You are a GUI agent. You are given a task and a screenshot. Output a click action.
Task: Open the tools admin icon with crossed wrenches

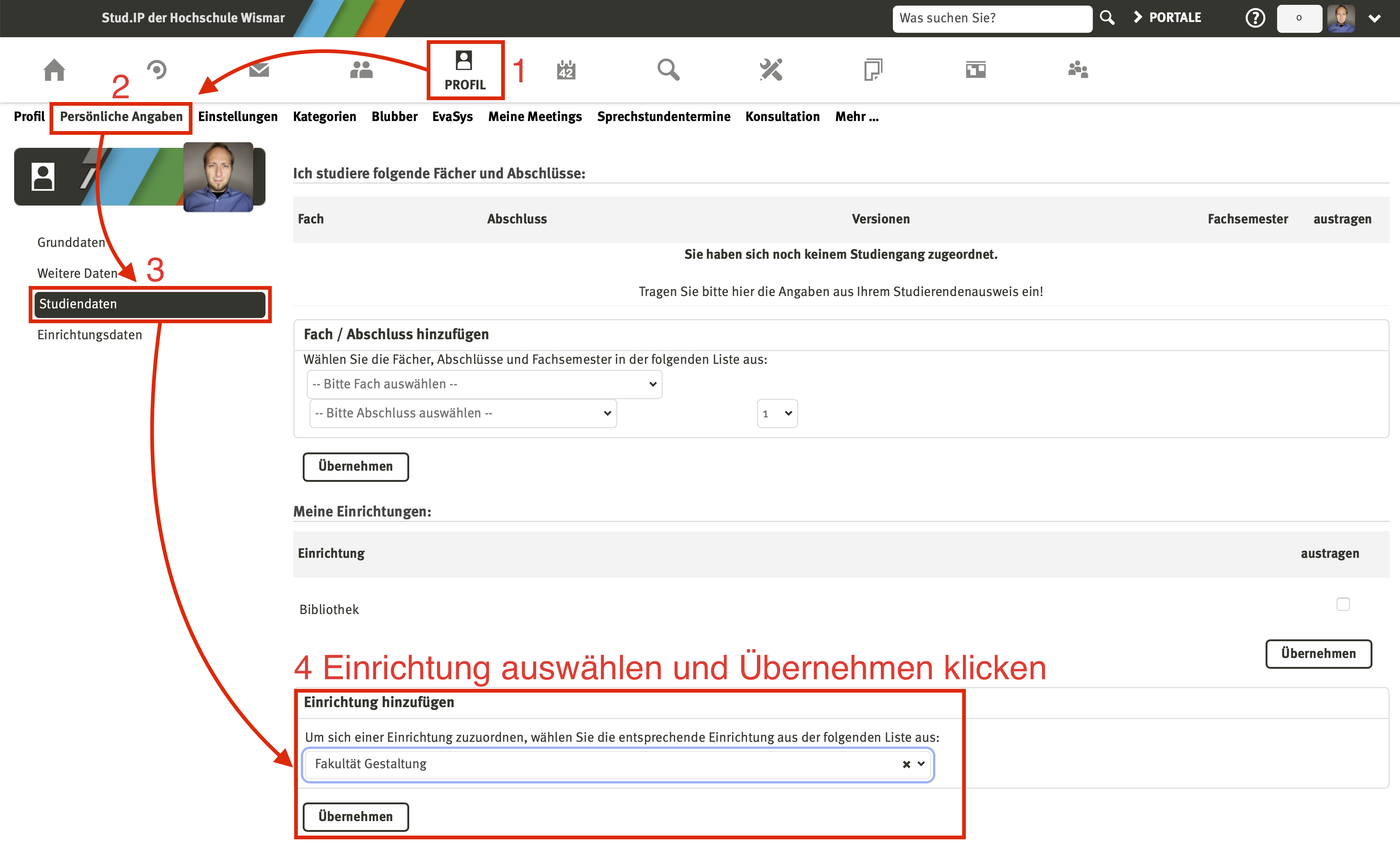[770, 69]
